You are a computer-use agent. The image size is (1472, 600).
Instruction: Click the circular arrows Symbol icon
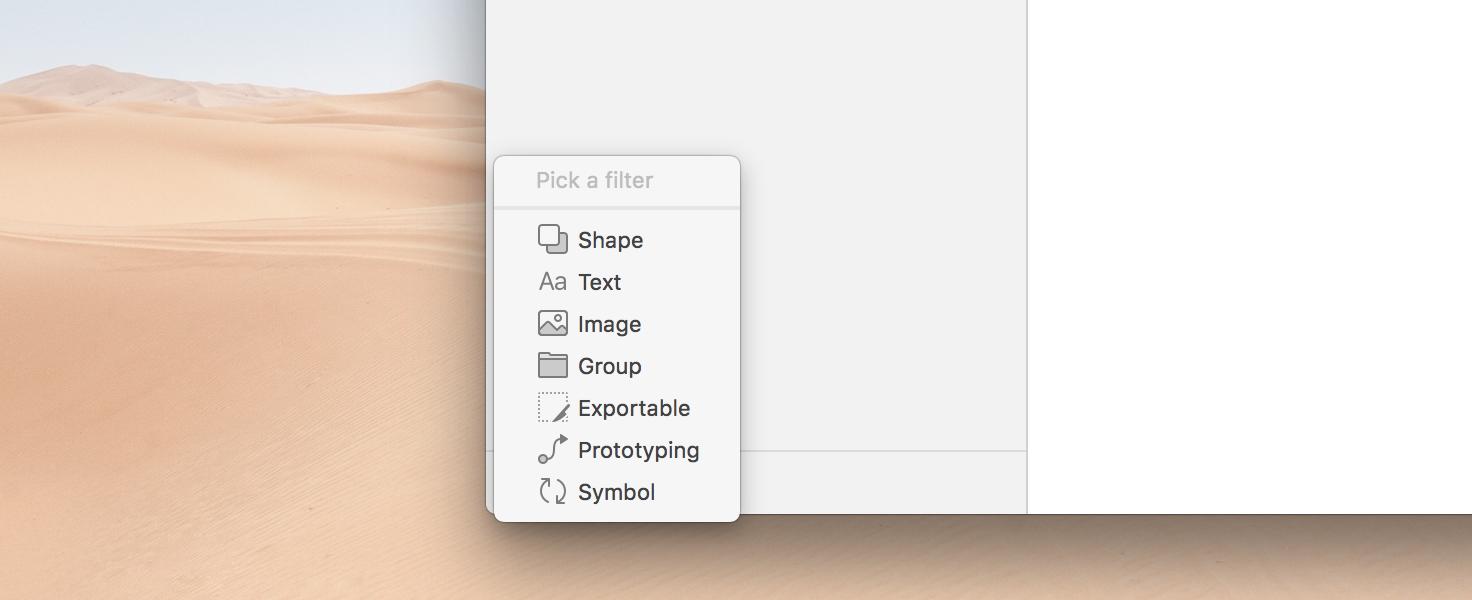[x=553, y=491]
